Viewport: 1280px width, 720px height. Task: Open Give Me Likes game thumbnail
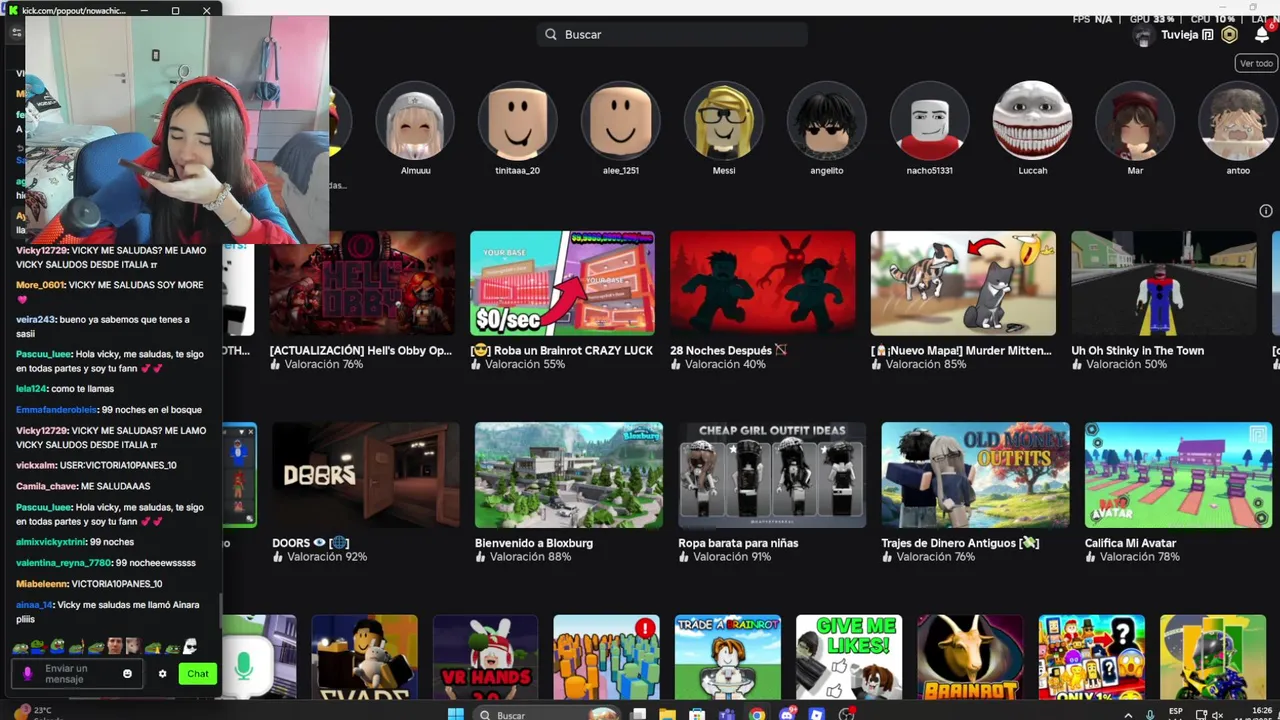point(849,657)
